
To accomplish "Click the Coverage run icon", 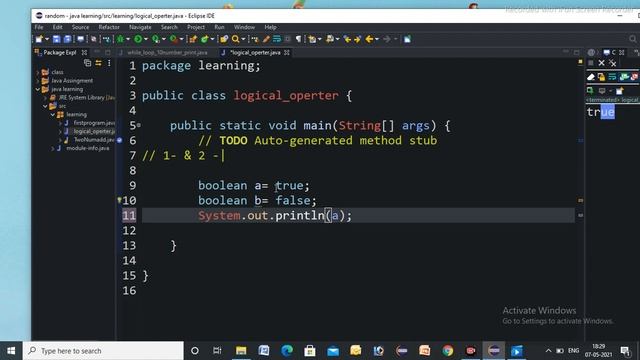I will click(156, 39).
